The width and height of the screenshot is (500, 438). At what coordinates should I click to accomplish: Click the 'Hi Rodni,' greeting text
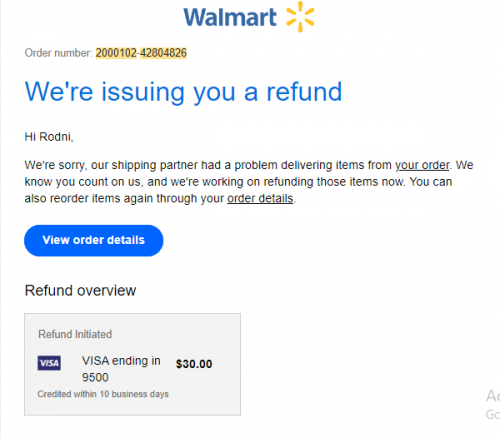49,137
